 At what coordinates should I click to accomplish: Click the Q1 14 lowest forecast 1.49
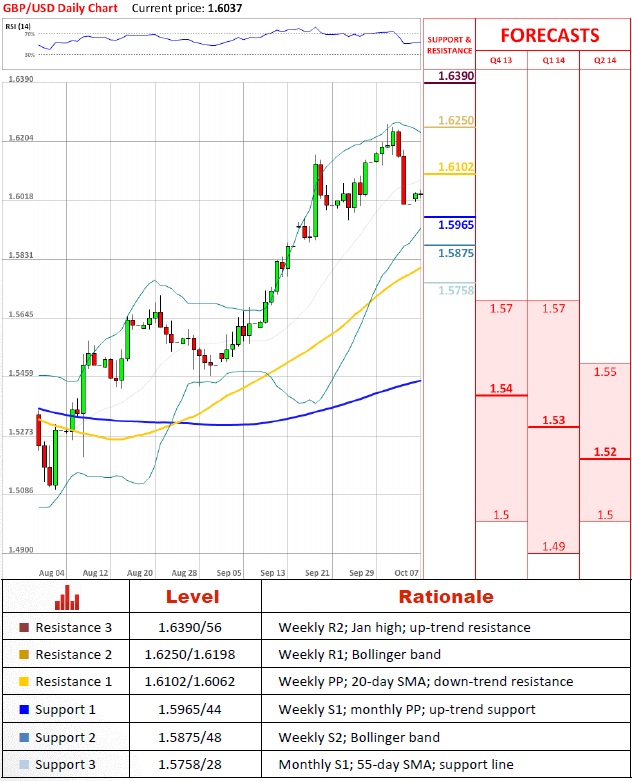click(x=553, y=546)
